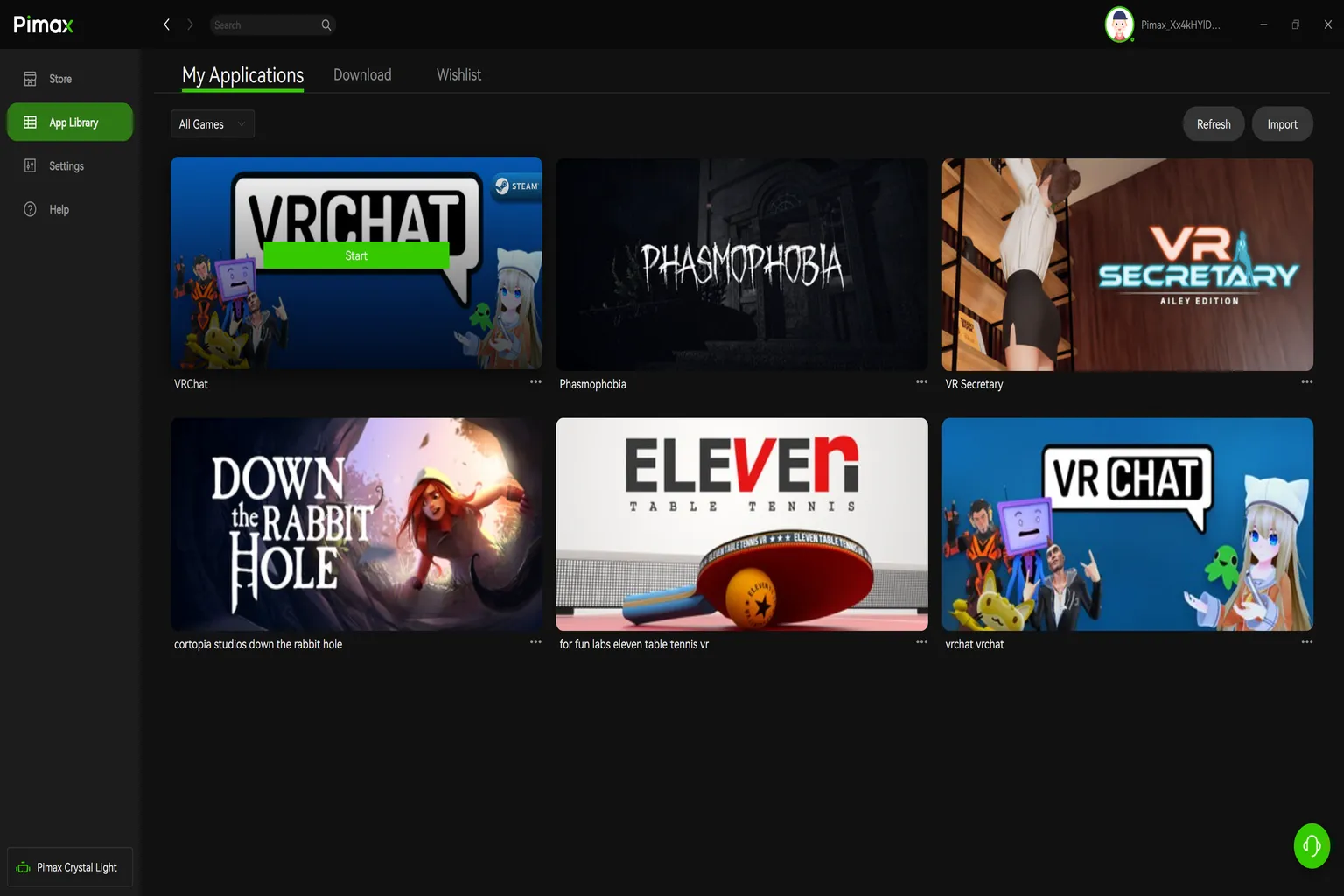Open Settings from the sidebar
The width and height of the screenshot is (1344, 896).
pyautogui.click(x=70, y=165)
